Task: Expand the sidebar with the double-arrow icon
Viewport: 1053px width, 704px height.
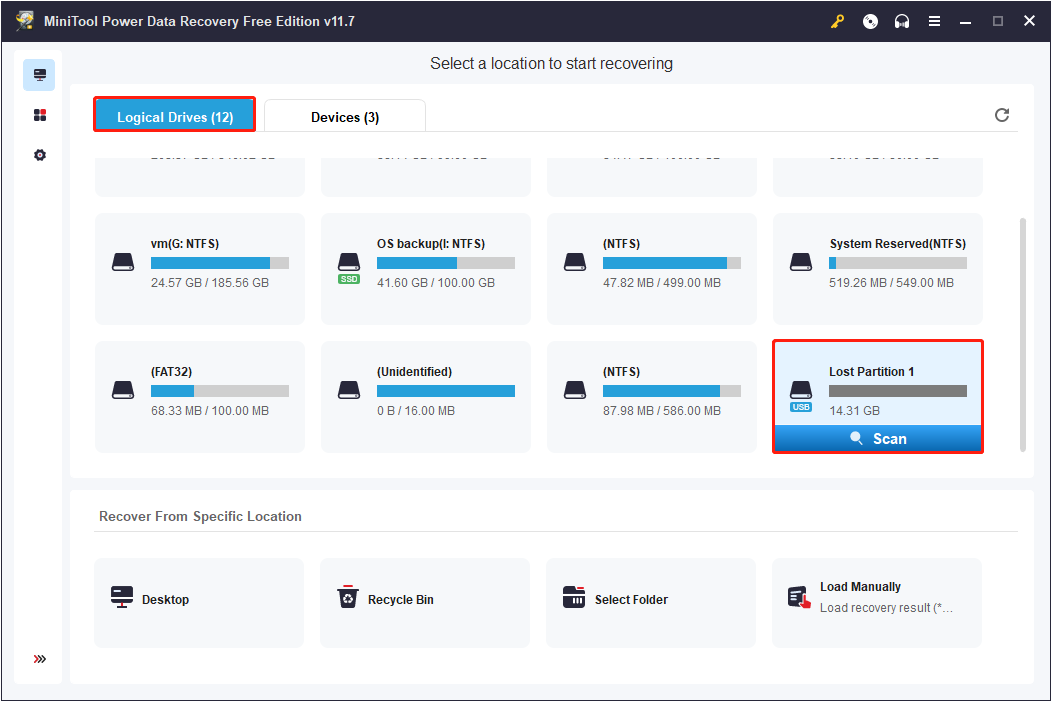Action: (40, 659)
